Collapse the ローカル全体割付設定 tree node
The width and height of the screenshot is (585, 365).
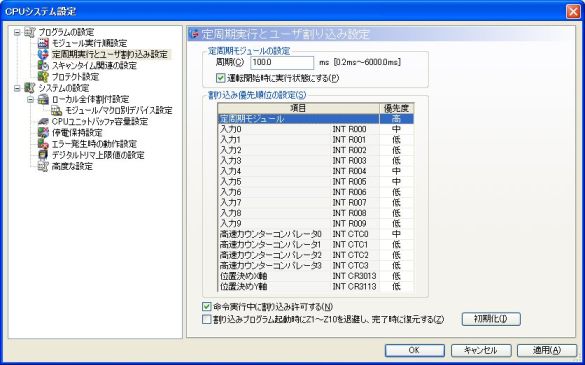tap(30, 100)
